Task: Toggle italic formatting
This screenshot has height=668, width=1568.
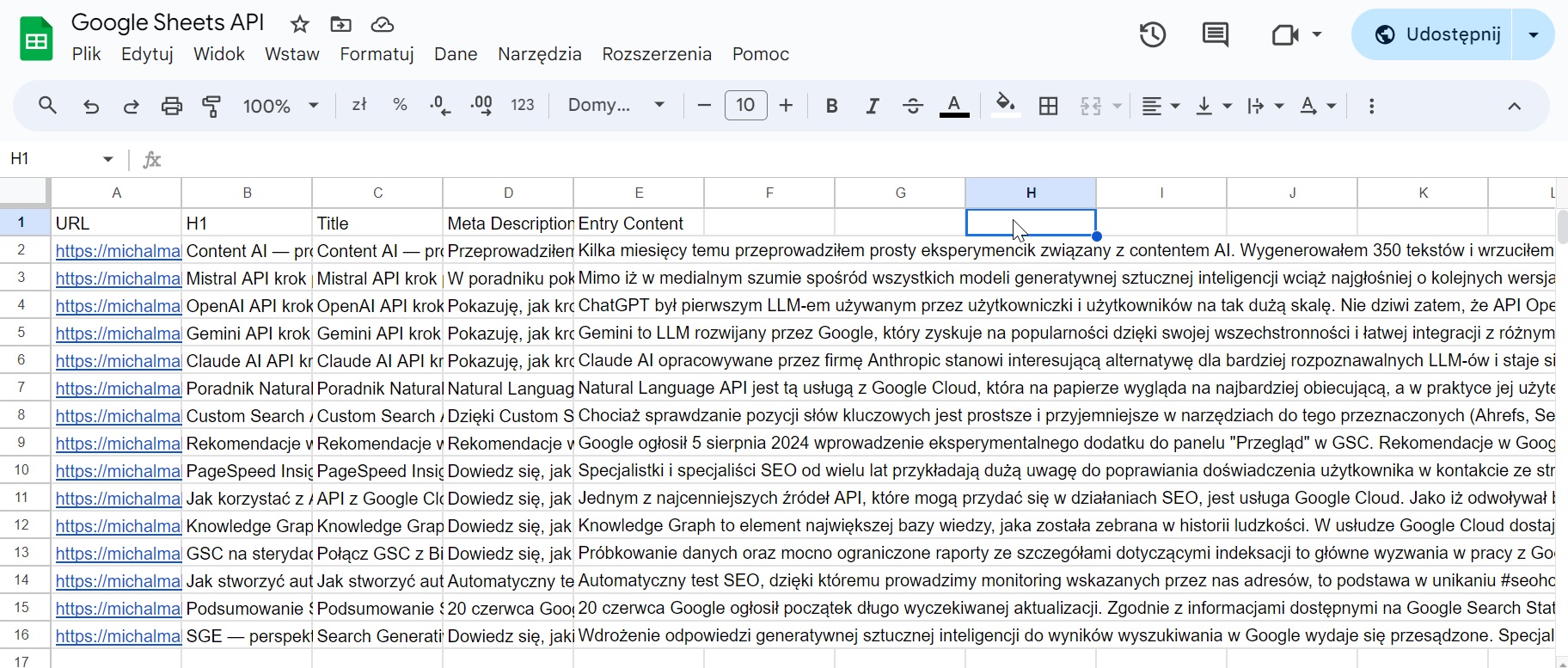Action: pyautogui.click(x=873, y=106)
